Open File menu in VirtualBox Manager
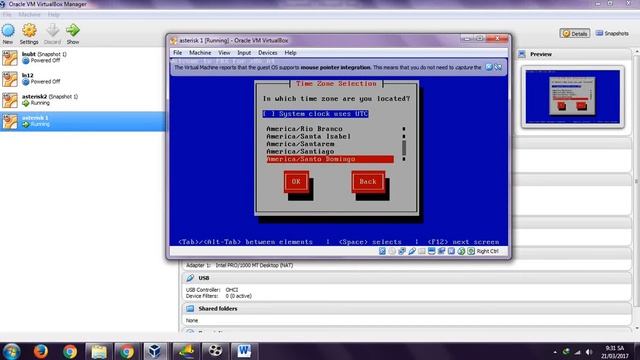The width and height of the screenshot is (640, 360). tap(7, 15)
